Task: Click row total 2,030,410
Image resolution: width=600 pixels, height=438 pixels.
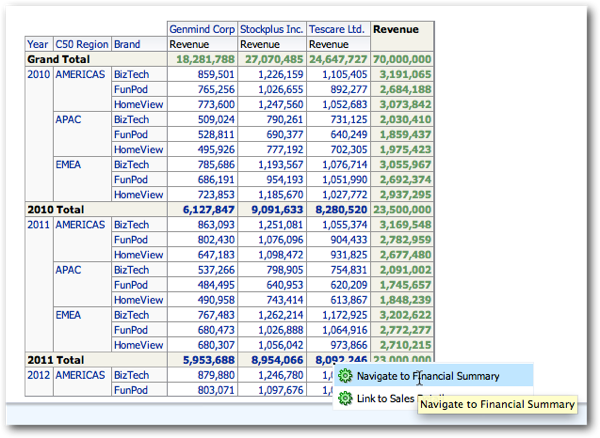Action: (x=405, y=119)
